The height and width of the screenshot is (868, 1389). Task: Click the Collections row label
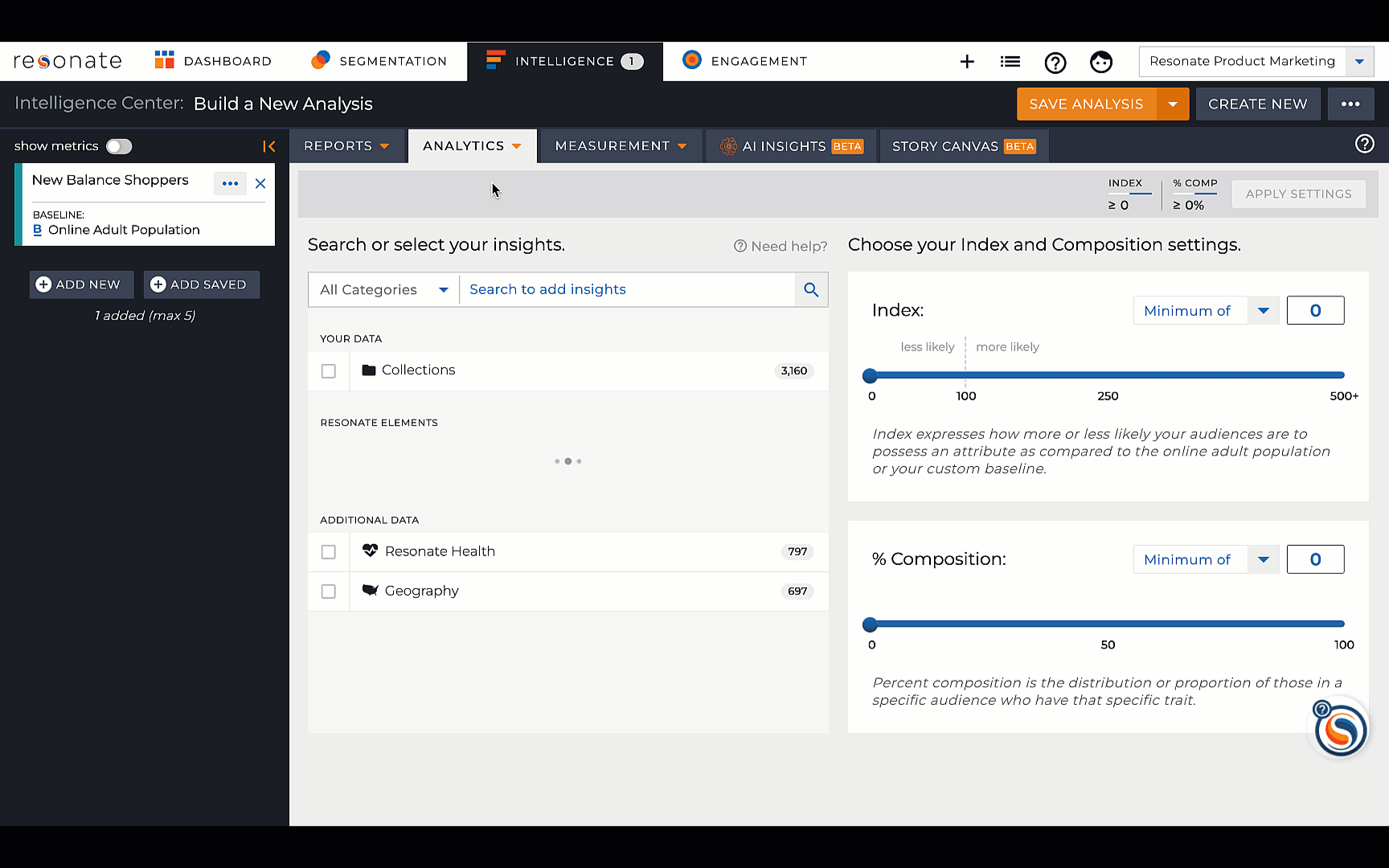(418, 370)
